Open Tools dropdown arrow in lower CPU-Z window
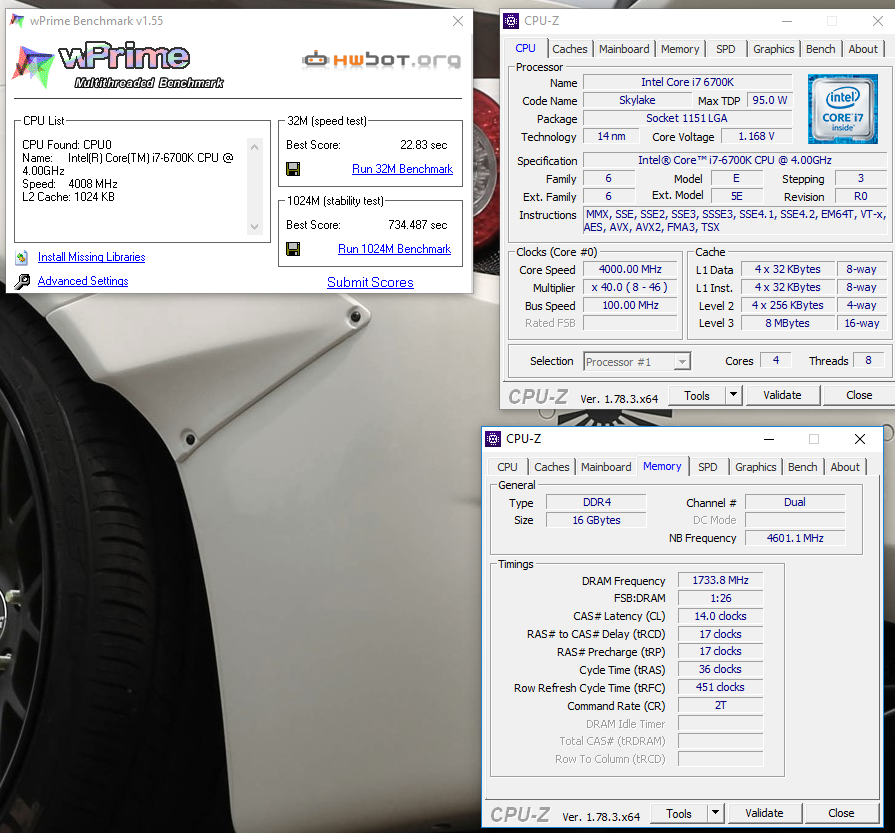The image size is (895, 833). pyautogui.click(x=715, y=813)
